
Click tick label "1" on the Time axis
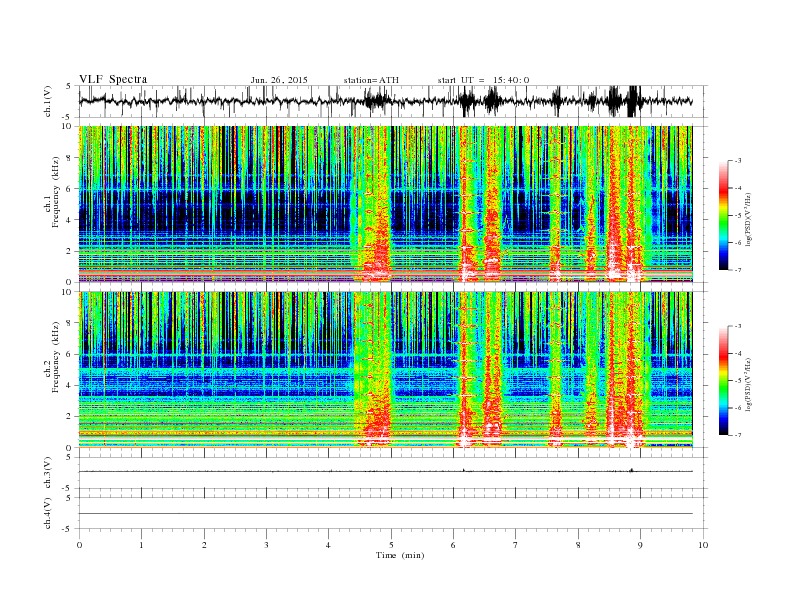(141, 545)
